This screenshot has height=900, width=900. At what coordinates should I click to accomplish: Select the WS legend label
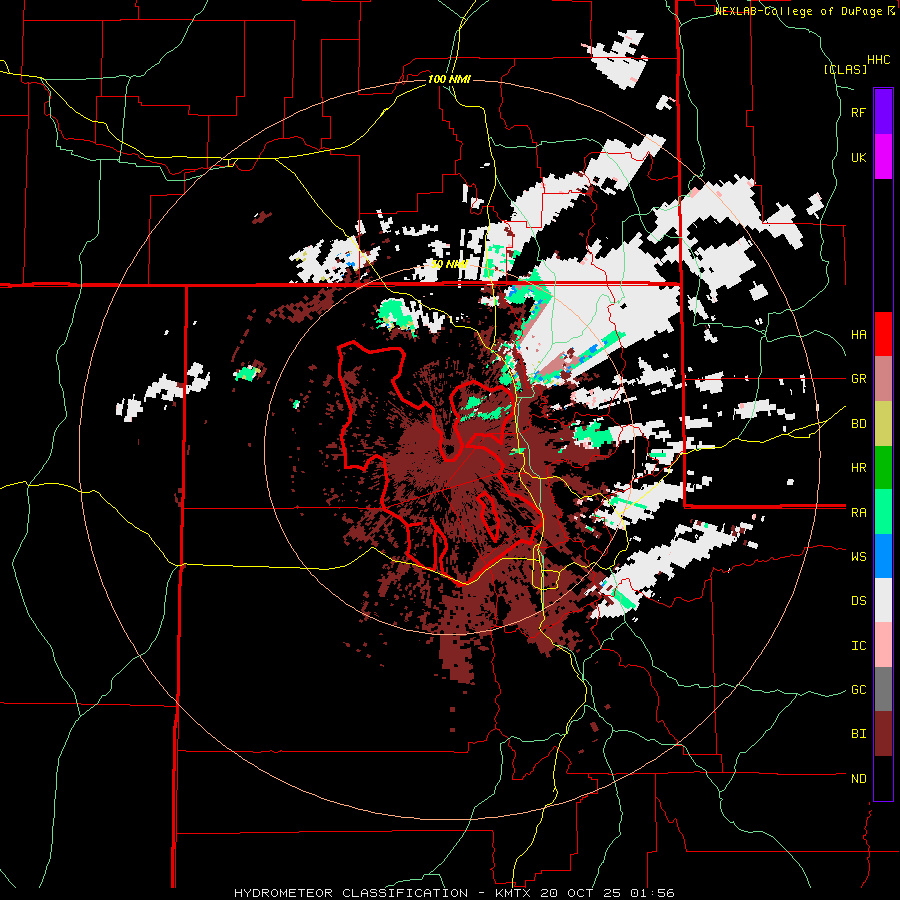(858, 557)
